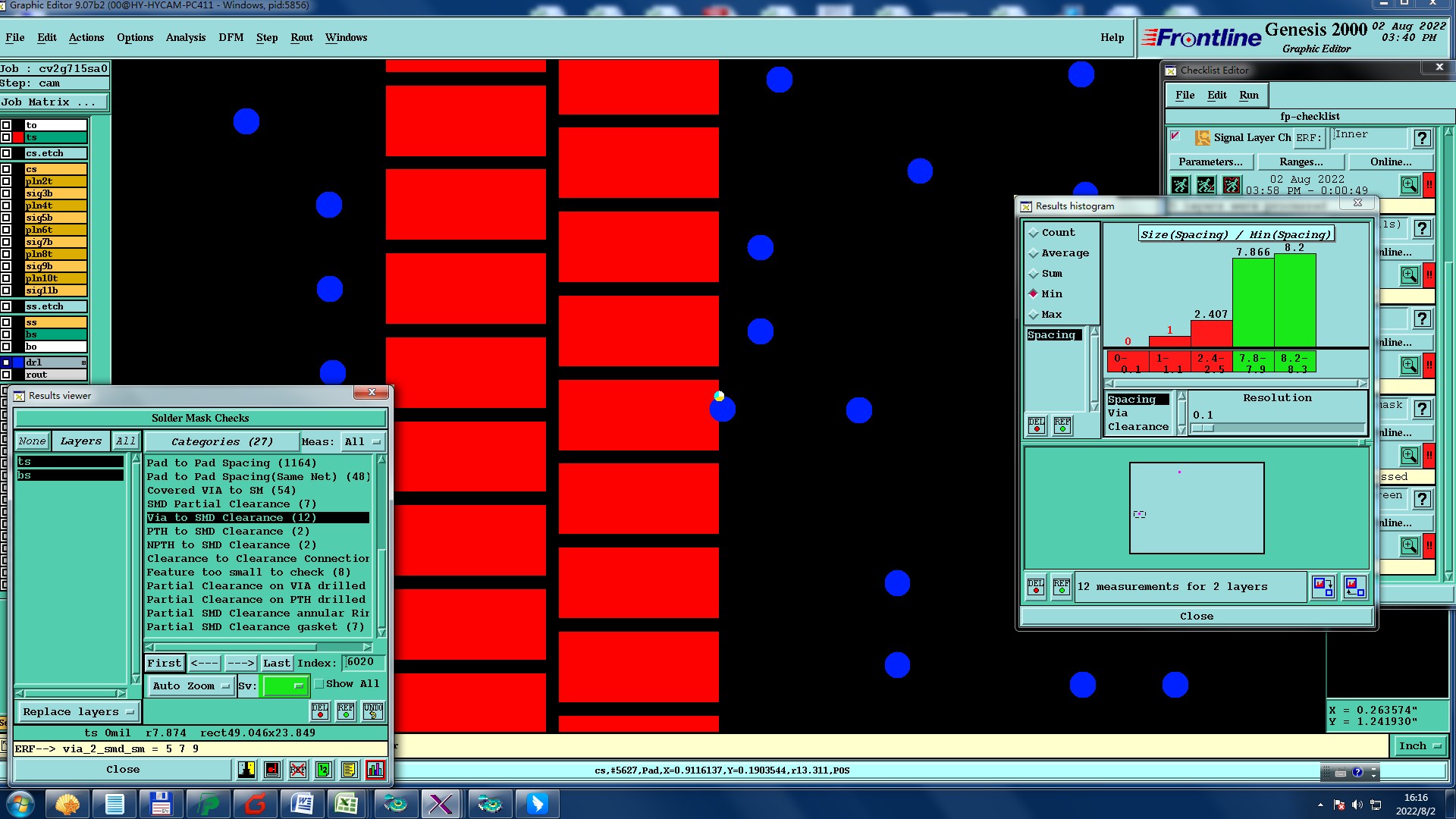The width and height of the screenshot is (1456, 819).
Task: Open Job Matrix selector
Action: click(53, 102)
